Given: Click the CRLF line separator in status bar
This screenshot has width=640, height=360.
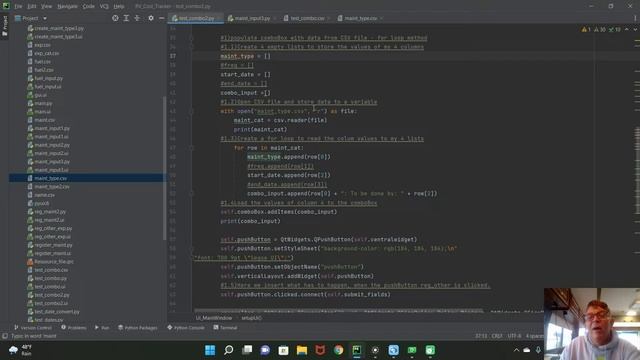Looking at the screenshot, I should 497,336.
